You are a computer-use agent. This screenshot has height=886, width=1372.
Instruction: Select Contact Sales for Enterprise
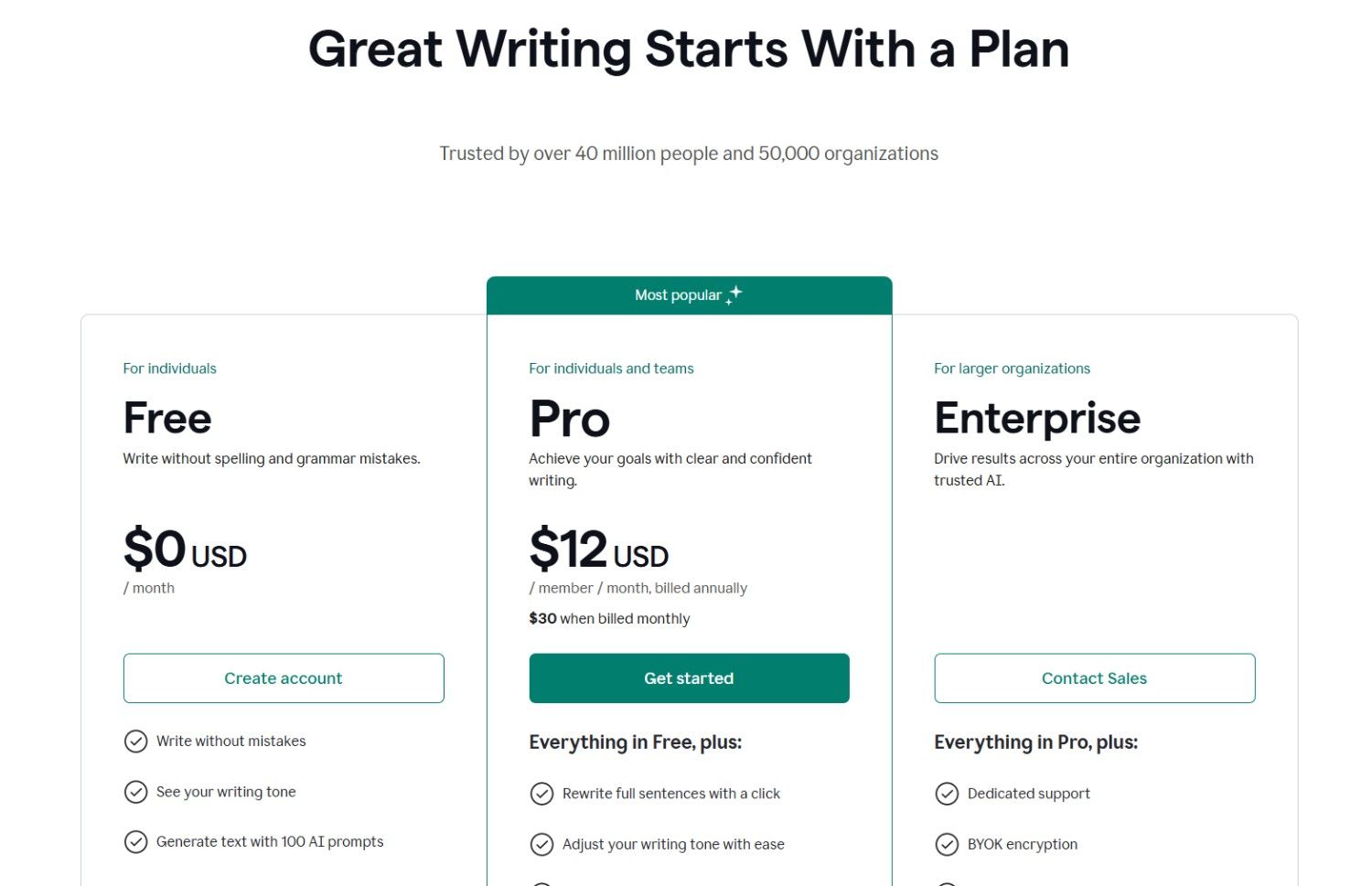click(1094, 678)
